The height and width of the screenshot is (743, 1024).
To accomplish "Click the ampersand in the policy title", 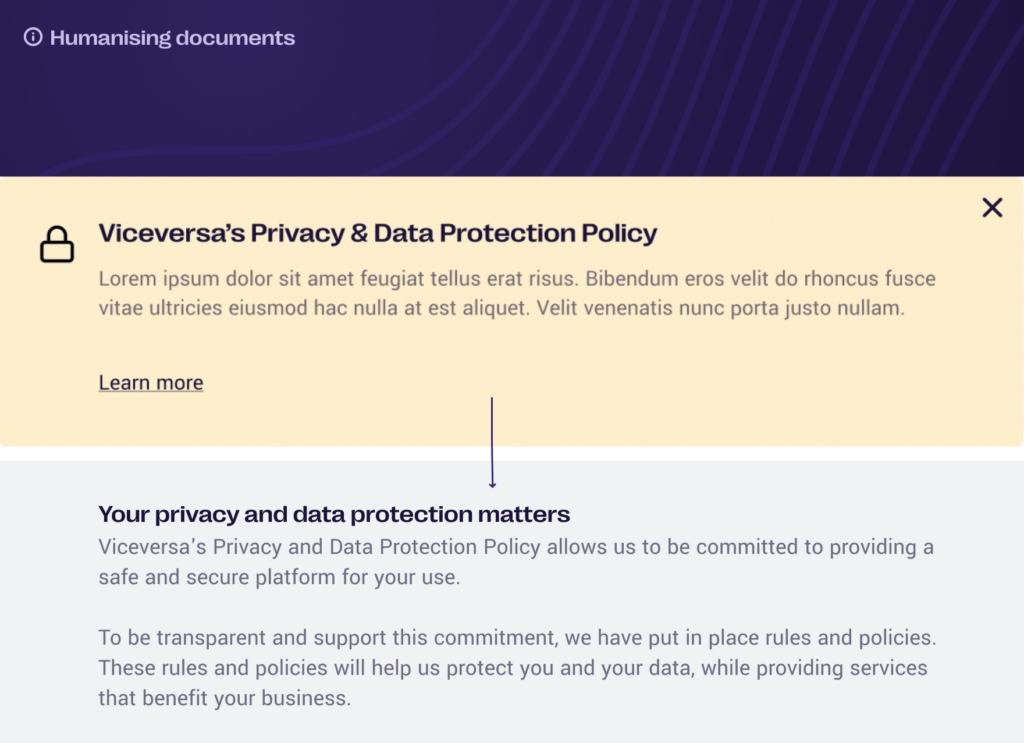I will (359, 233).
